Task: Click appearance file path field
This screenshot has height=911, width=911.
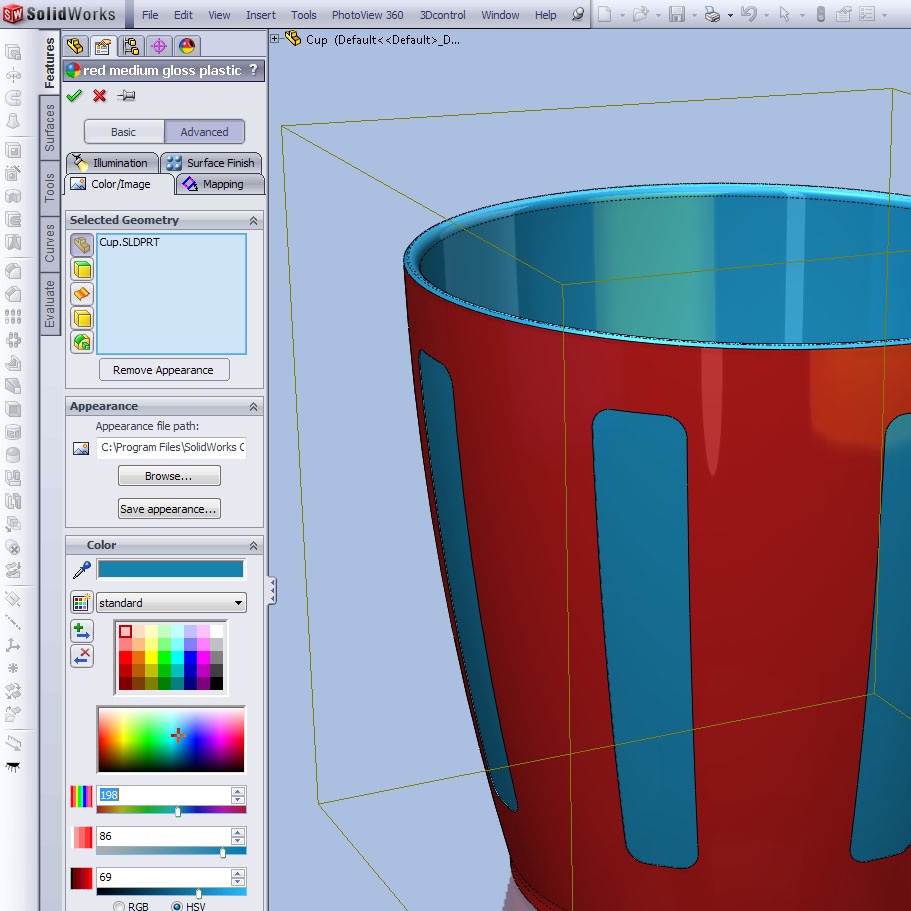Action: 171,447
